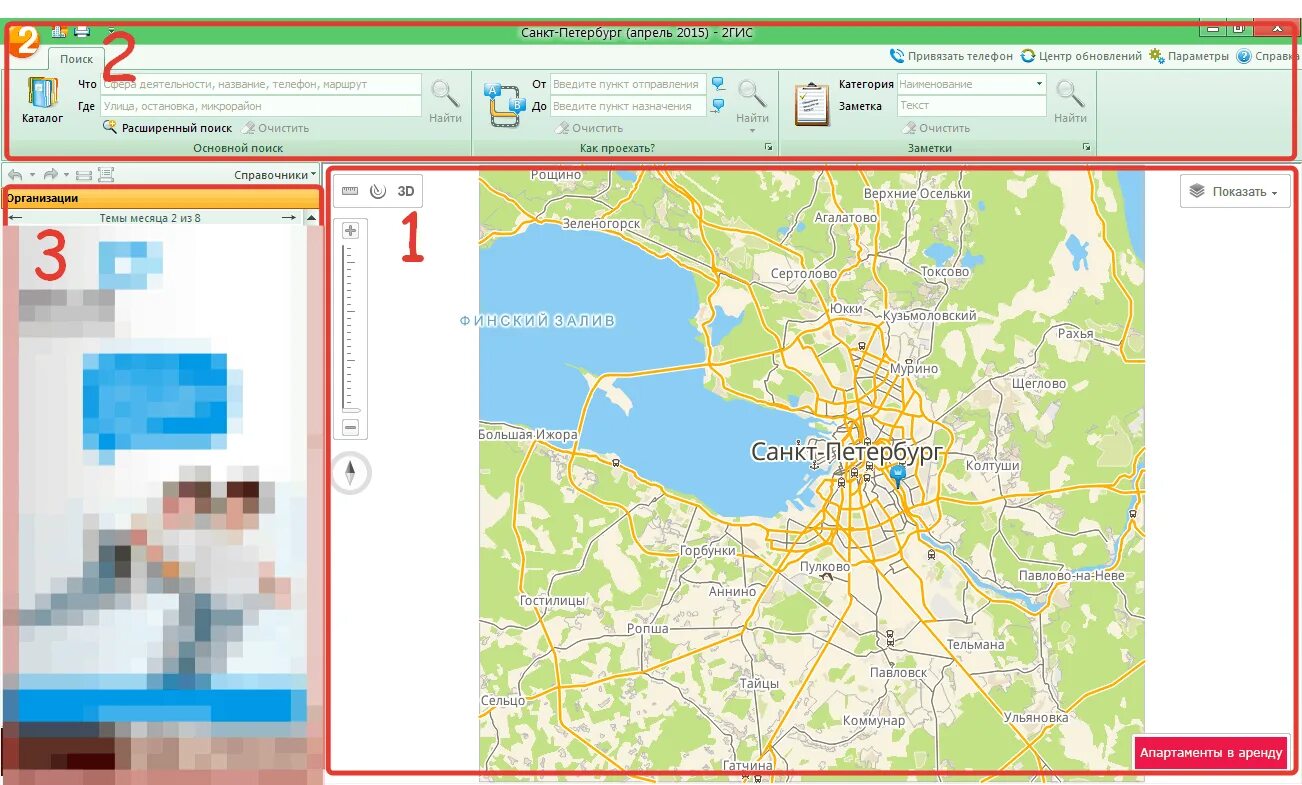The image size is (1302, 785).
Task: Click Очистить in Как проехать group
Action: tap(589, 128)
